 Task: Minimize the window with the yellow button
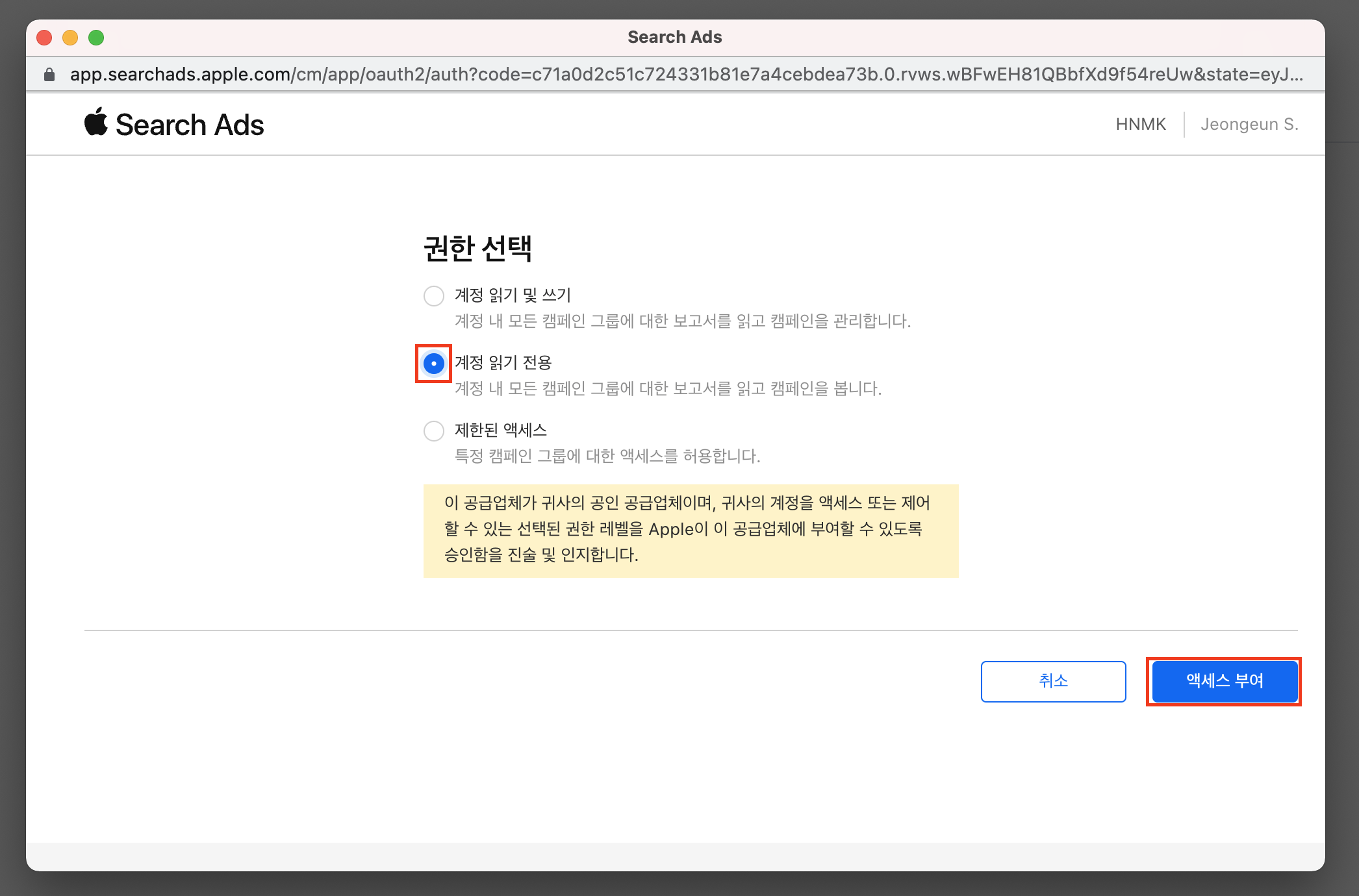click(x=70, y=38)
